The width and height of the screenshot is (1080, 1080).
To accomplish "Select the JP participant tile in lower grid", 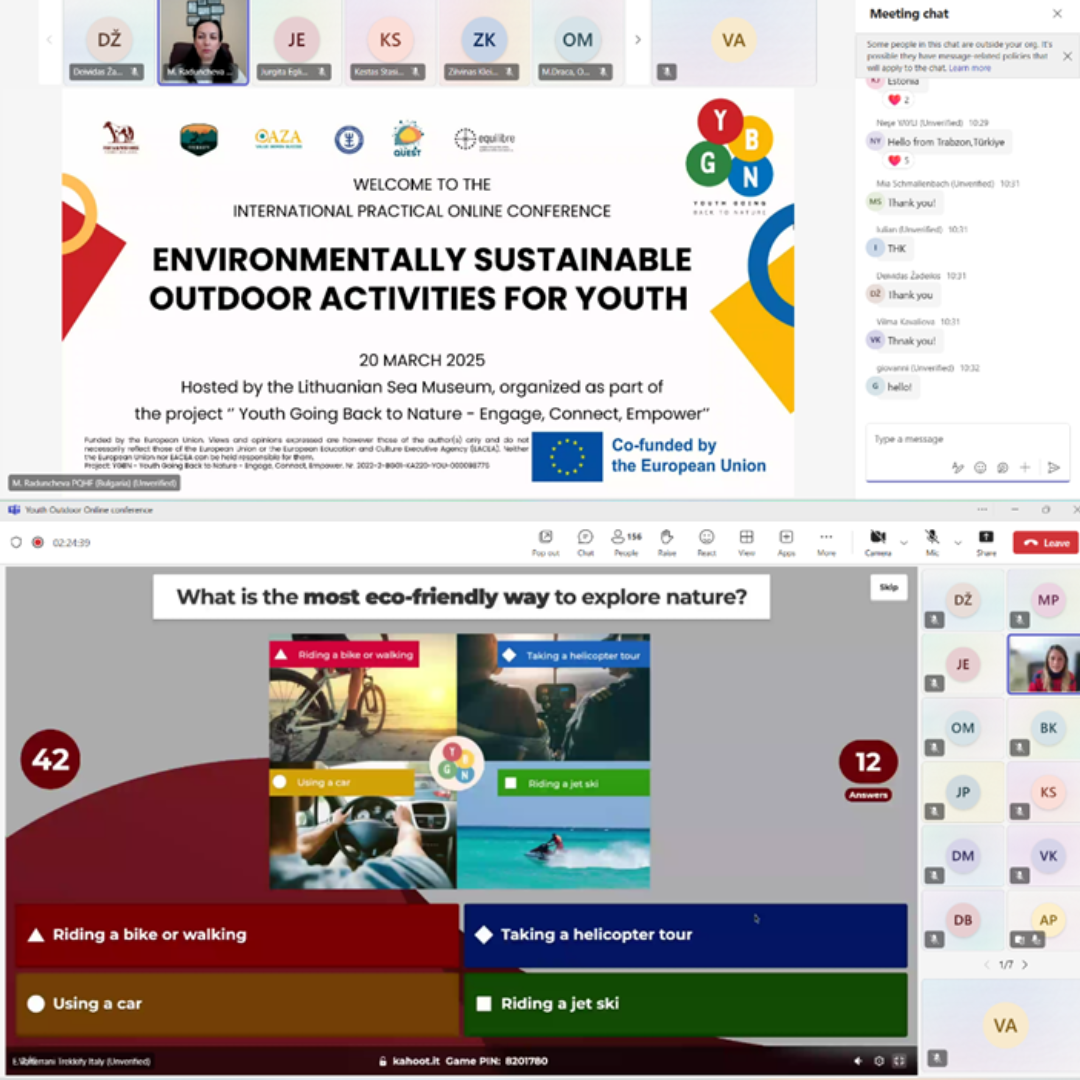I will pyautogui.click(x=963, y=791).
